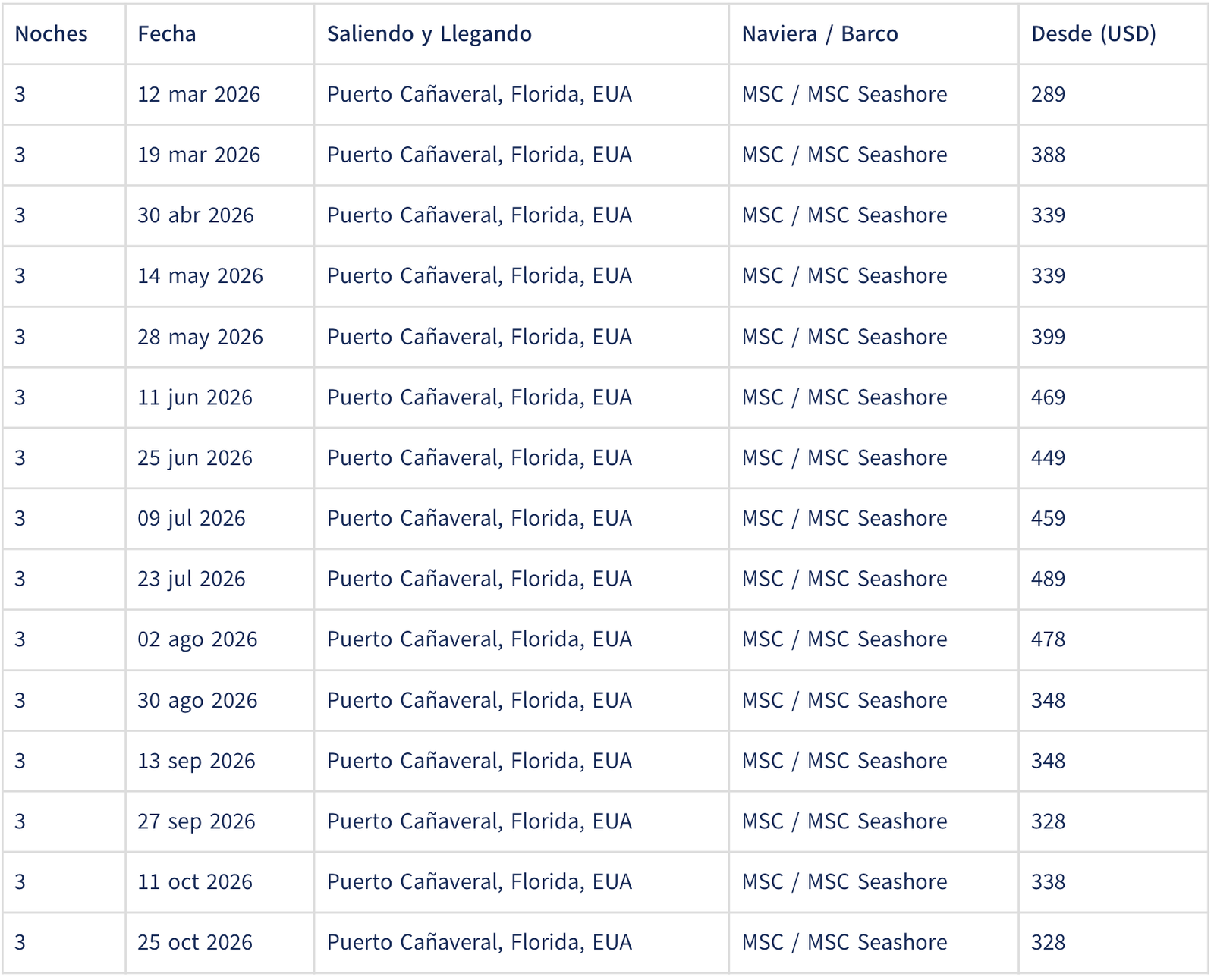
Task: Click the Naviera / Barco header
Action: tap(820, 34)
